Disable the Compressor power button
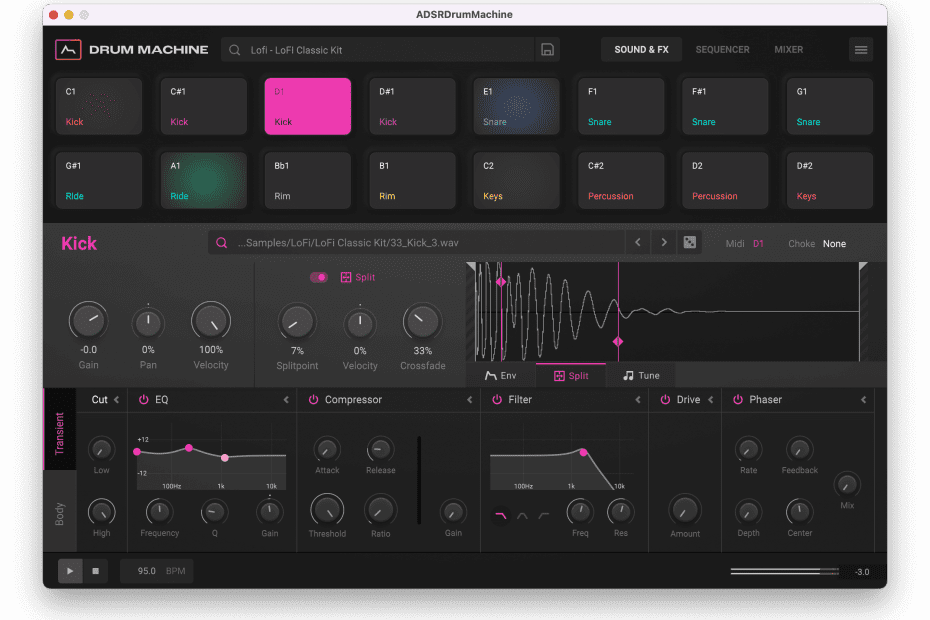This screenshot has height=620, width=930. click(x=313, y=400)
